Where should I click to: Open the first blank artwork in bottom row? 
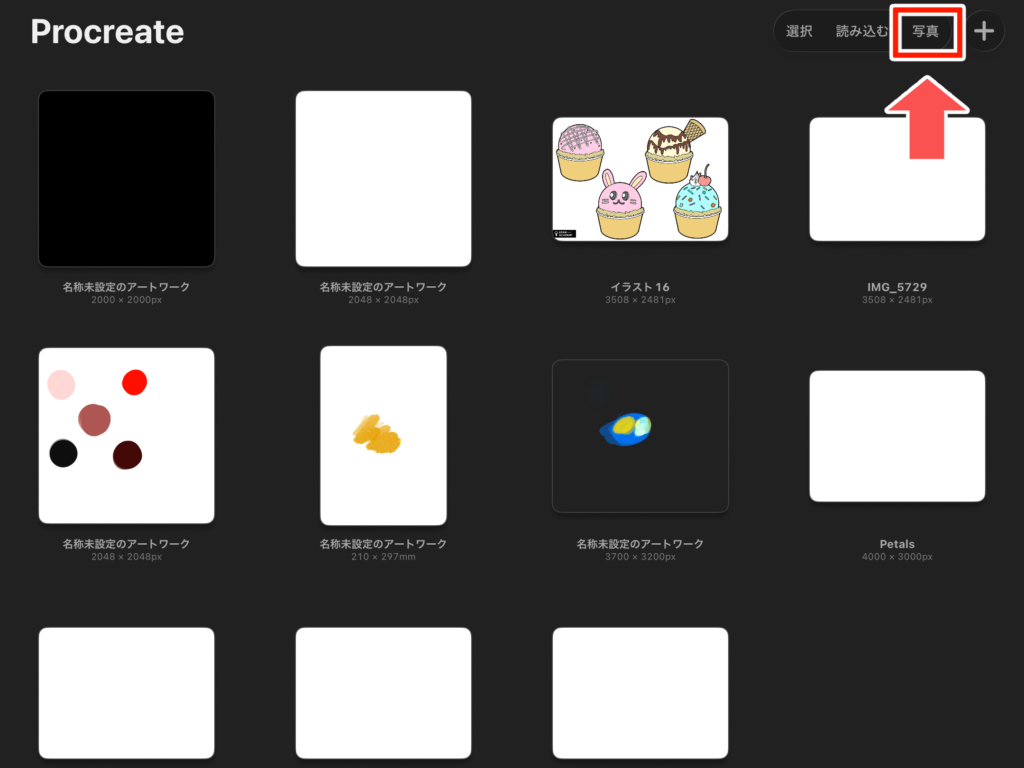(x=126, y=692)
